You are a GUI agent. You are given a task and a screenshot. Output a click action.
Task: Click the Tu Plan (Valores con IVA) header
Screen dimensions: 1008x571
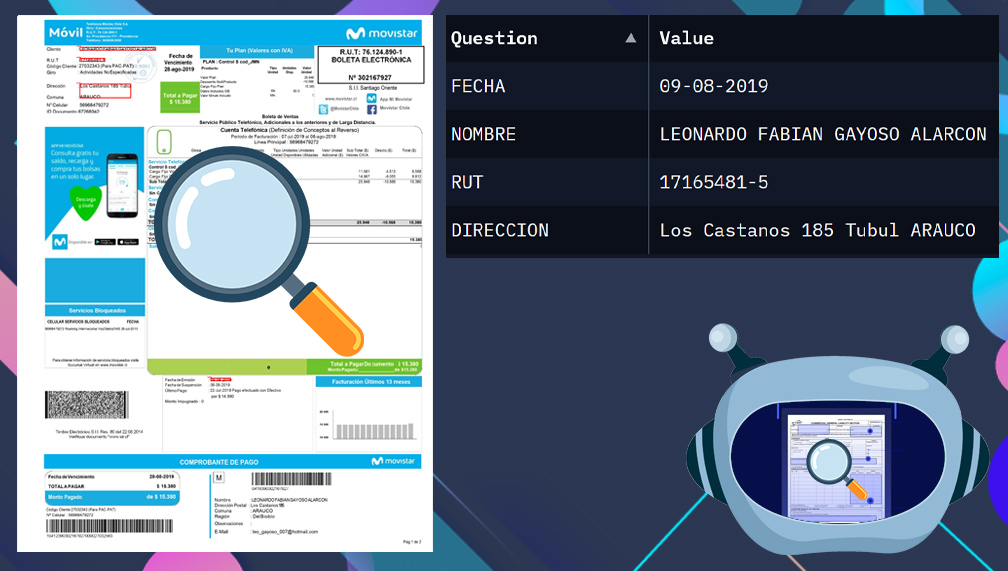point(257,50)
